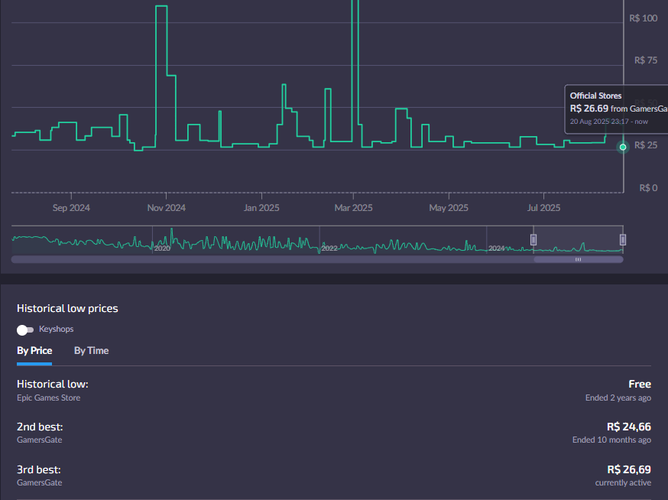
Task: Click the current price point marker on chart
Action: coord(623,147)
